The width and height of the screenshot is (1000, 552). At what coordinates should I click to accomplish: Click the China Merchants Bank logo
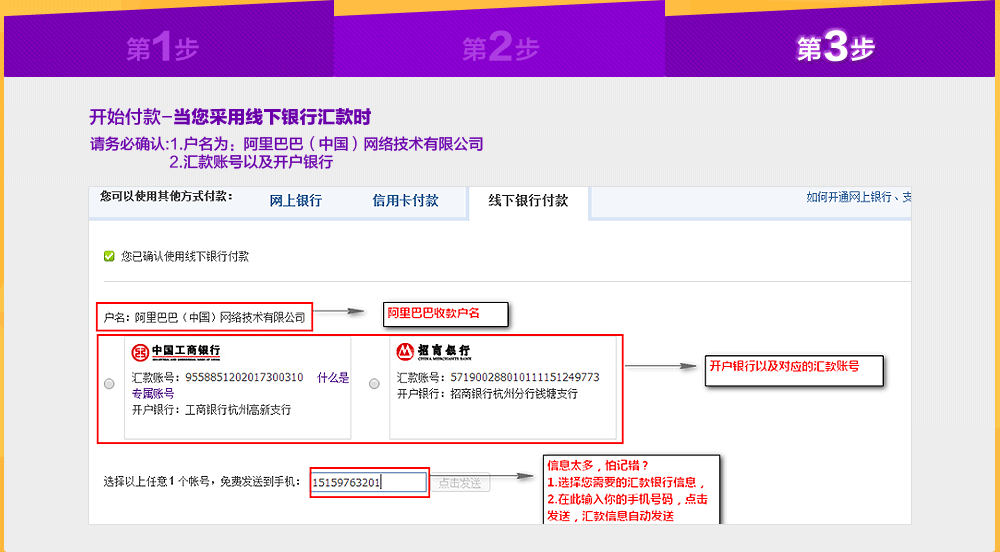433,352
